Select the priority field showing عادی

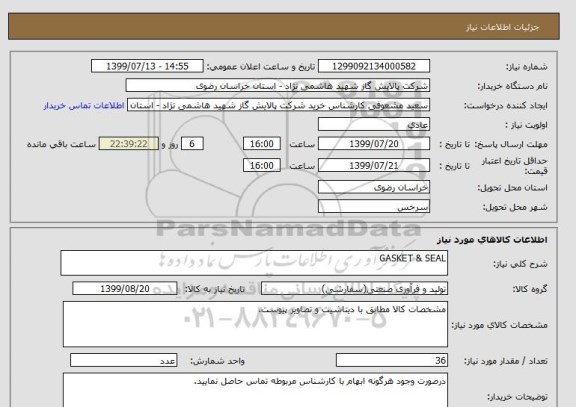pyautogui.click(x=374, y=125)
